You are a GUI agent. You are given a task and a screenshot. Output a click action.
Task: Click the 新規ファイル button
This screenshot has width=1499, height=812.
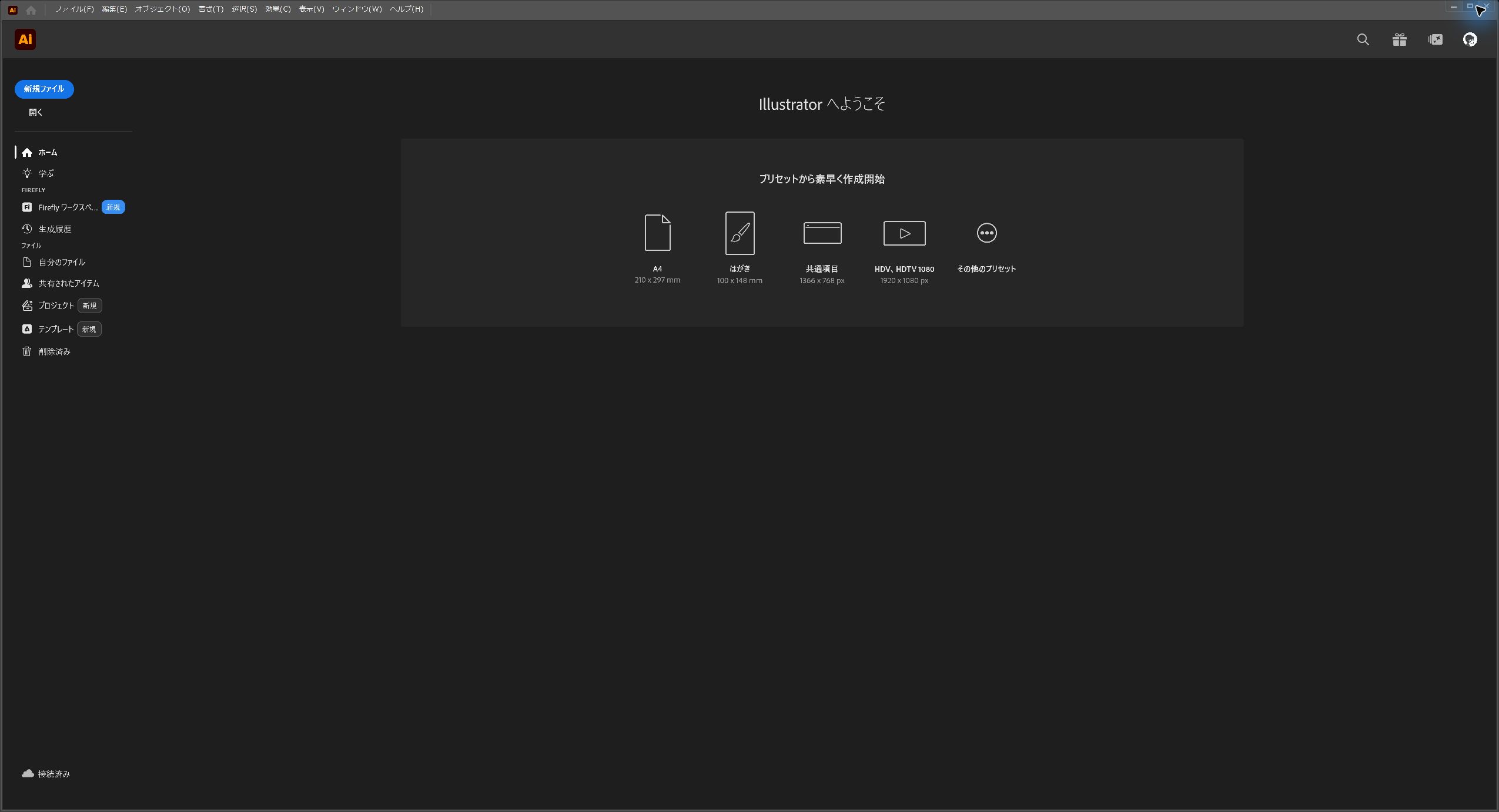coord(44,89)
